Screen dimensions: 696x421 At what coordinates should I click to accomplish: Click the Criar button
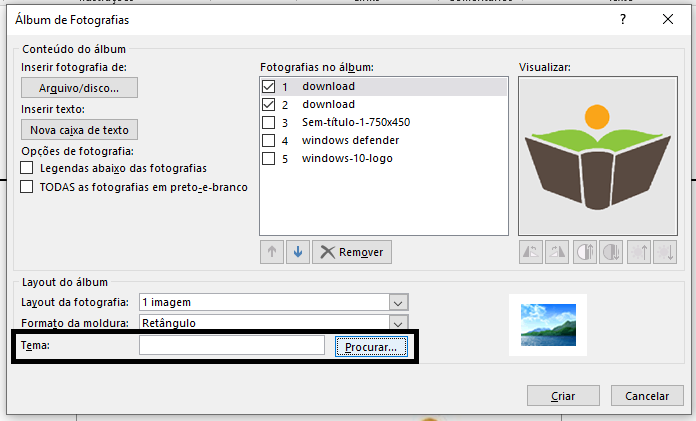pos(564,396)
